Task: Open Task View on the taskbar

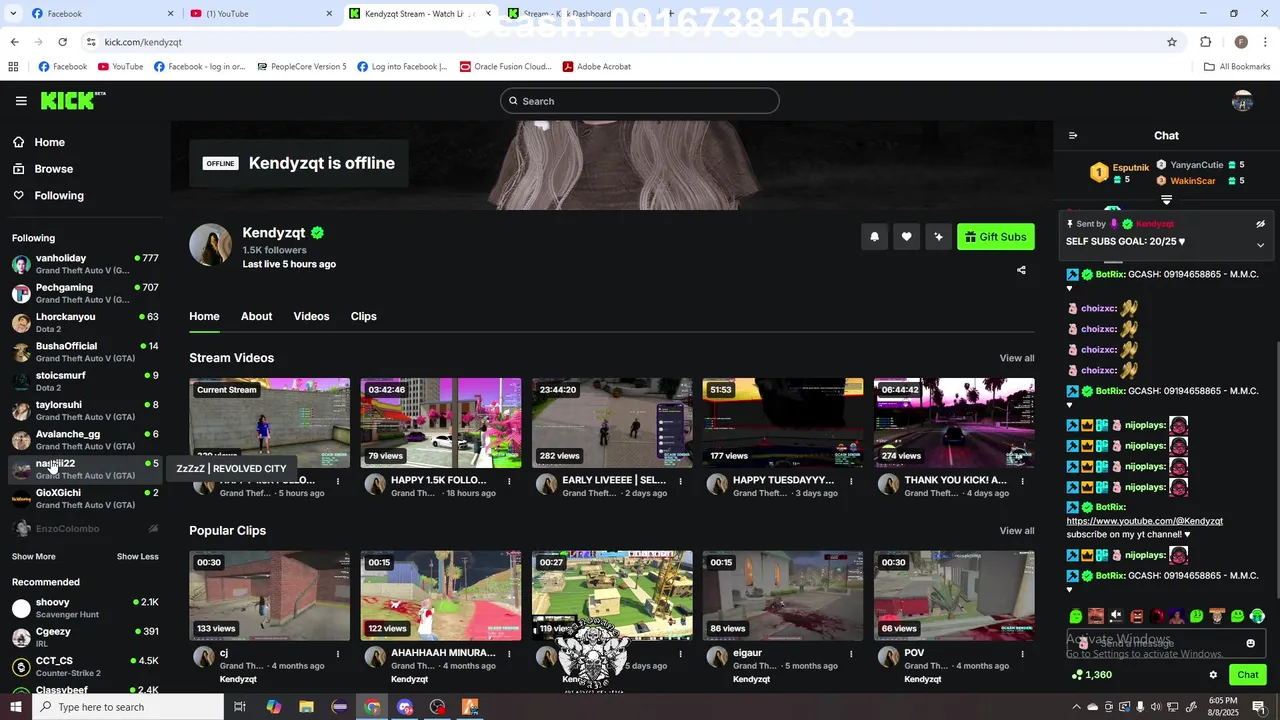Action: pos(240,707)
